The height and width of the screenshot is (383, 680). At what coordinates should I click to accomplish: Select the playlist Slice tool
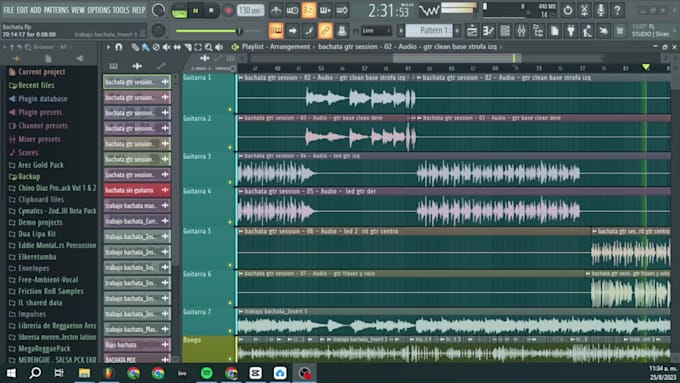pyautogui.click(x=188, y=47)
